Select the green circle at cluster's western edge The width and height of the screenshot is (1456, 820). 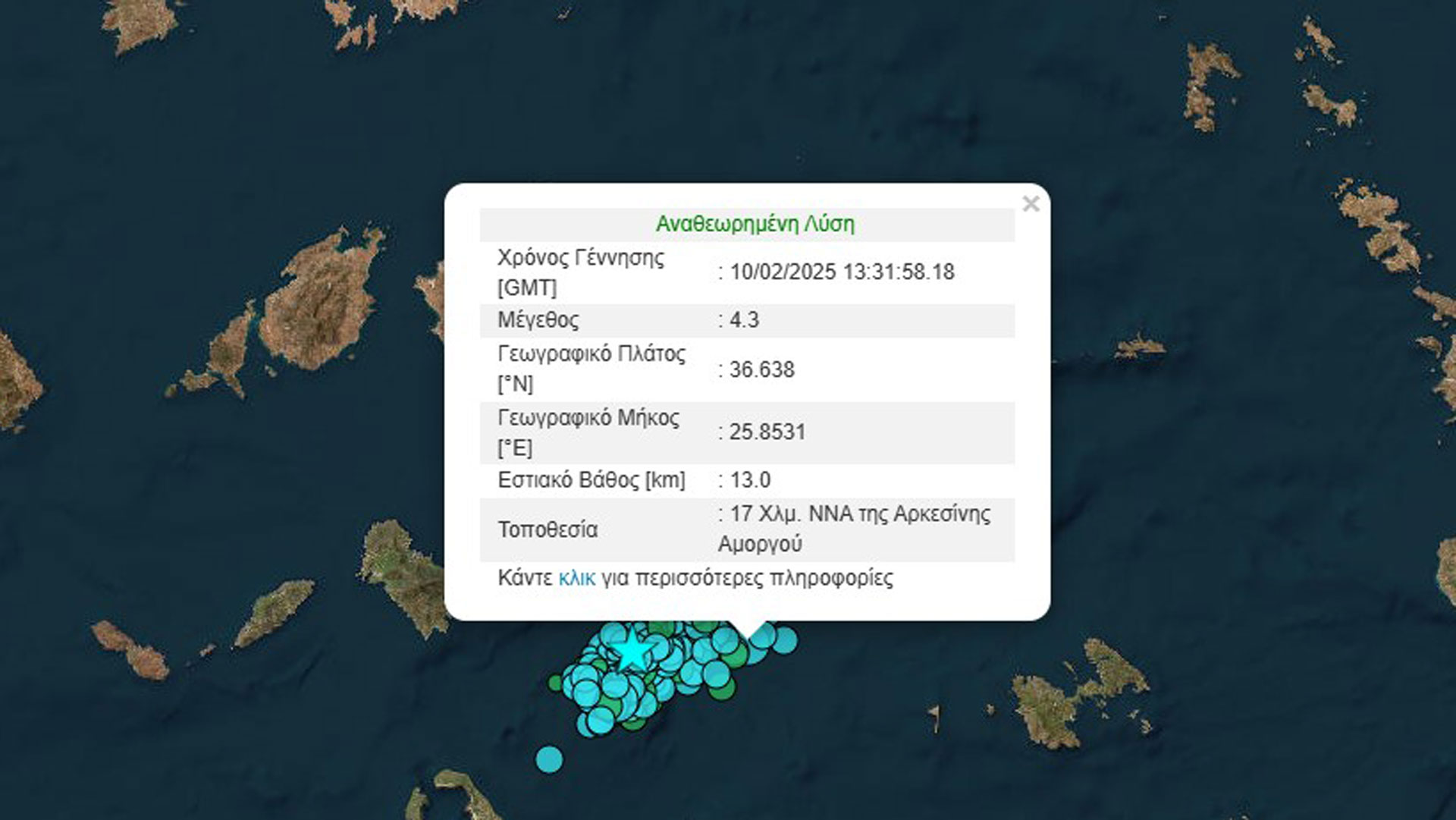pyautogui.click(x=556, y=683)
